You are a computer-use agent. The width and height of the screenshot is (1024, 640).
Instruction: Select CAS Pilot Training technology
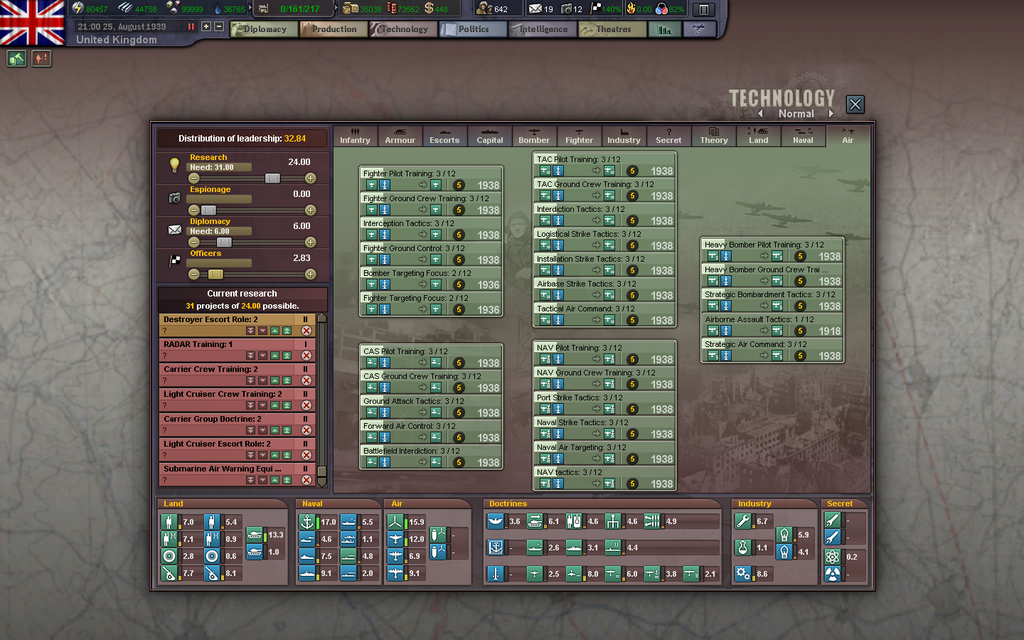[431, 357]
